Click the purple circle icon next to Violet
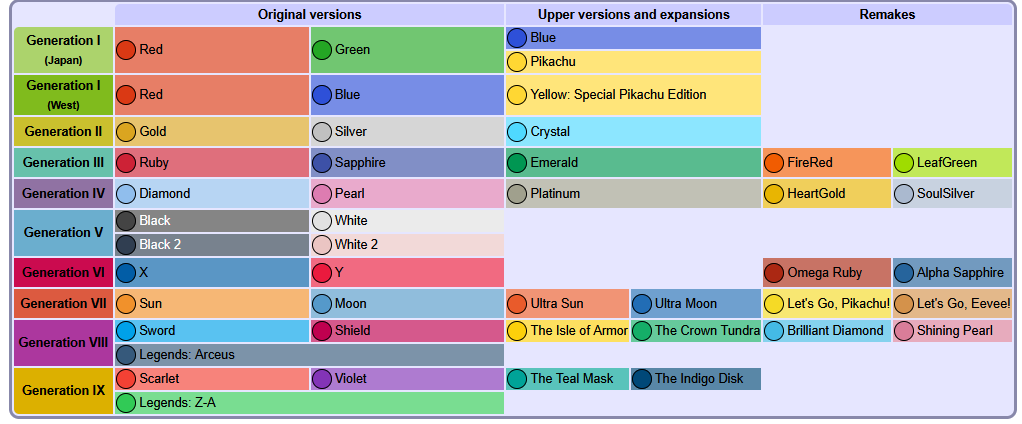This screenshot has width=1022, height=424. pyautogui.click(x=321, y=378)
